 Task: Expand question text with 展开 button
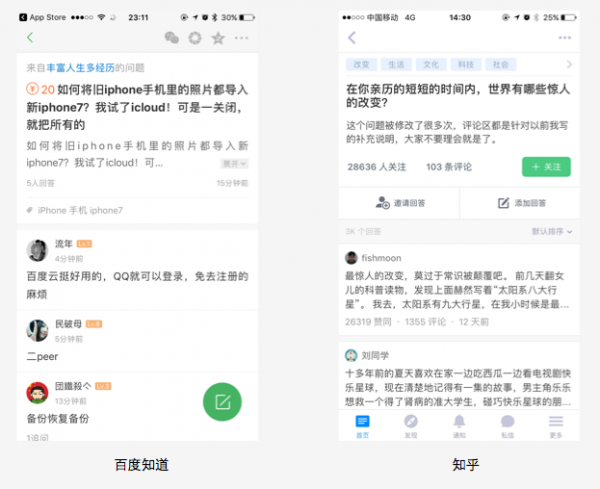point(236,163)
